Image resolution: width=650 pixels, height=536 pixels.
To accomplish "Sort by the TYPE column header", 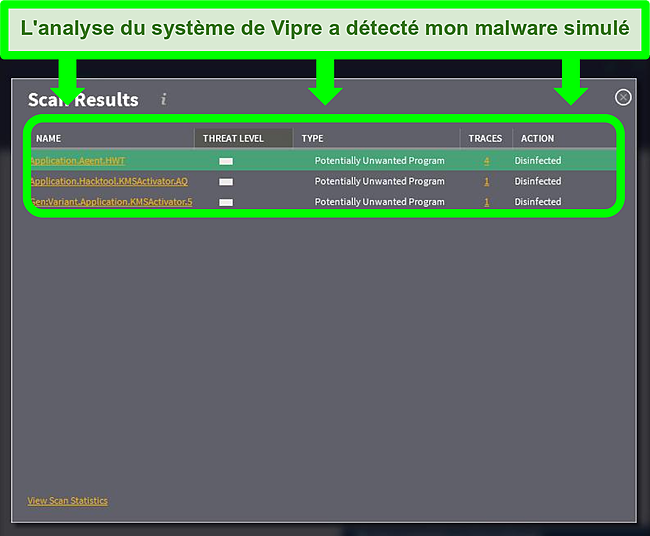I will [x=312, y=138].
